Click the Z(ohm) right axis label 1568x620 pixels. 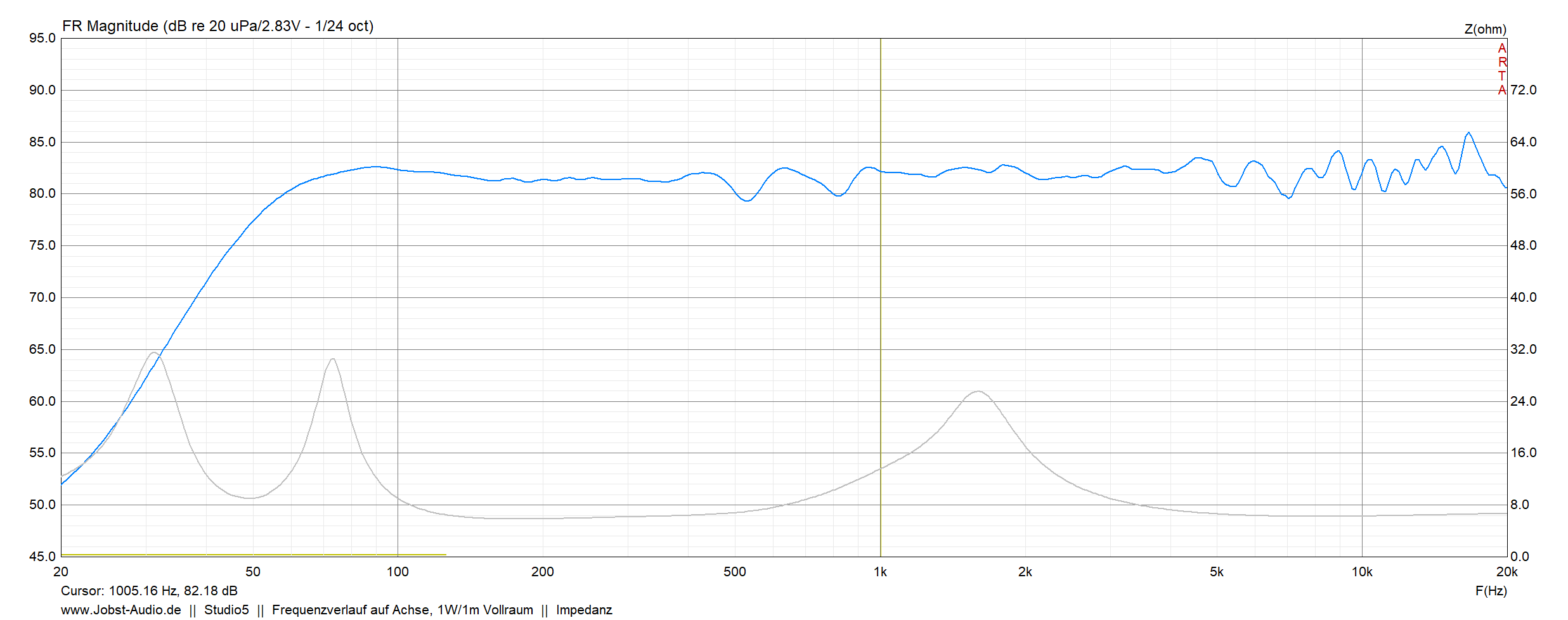point(1485,29)
